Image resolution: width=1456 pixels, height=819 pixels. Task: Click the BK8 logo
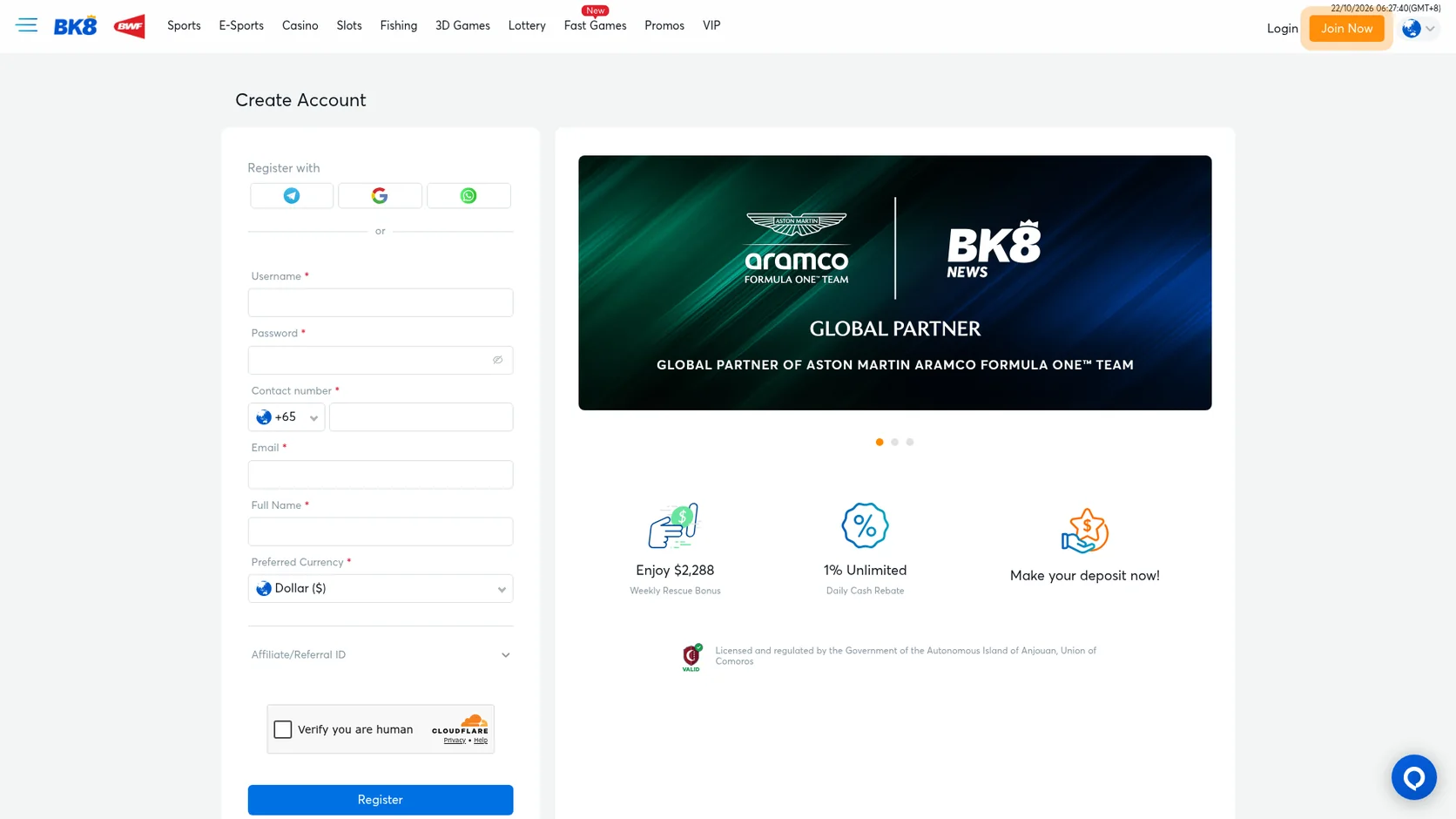(x=76, y=25)
